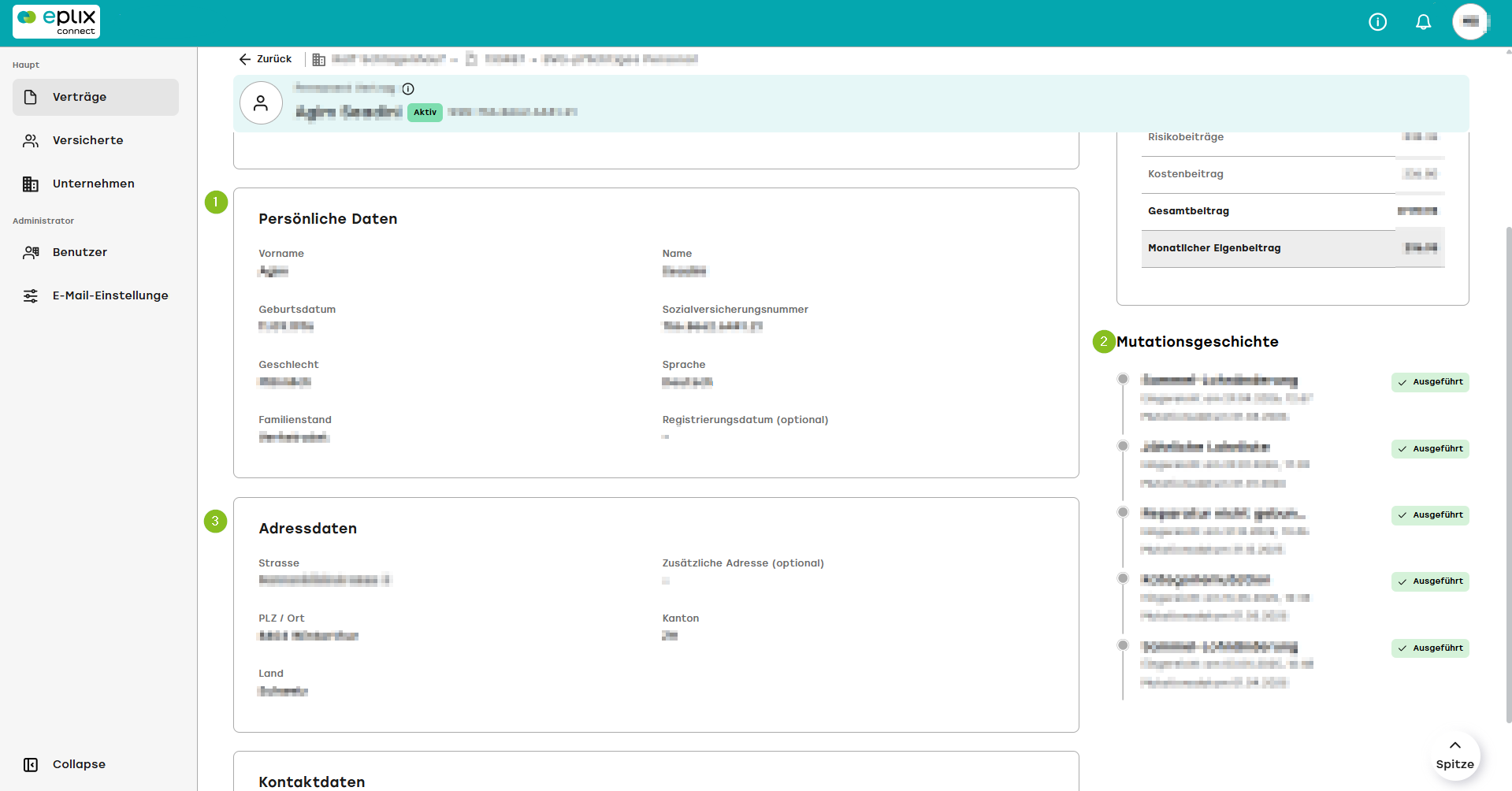
Task: Click the Monatlicher Eigenbeitrag row
Action: pyautogui.click(x=1293, y=248)
